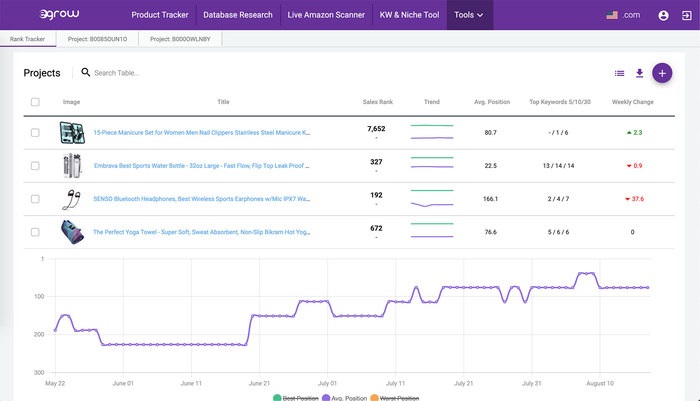Open the Product Tracker menu
The image size is (700, 401).
click(x=160, y=15)
